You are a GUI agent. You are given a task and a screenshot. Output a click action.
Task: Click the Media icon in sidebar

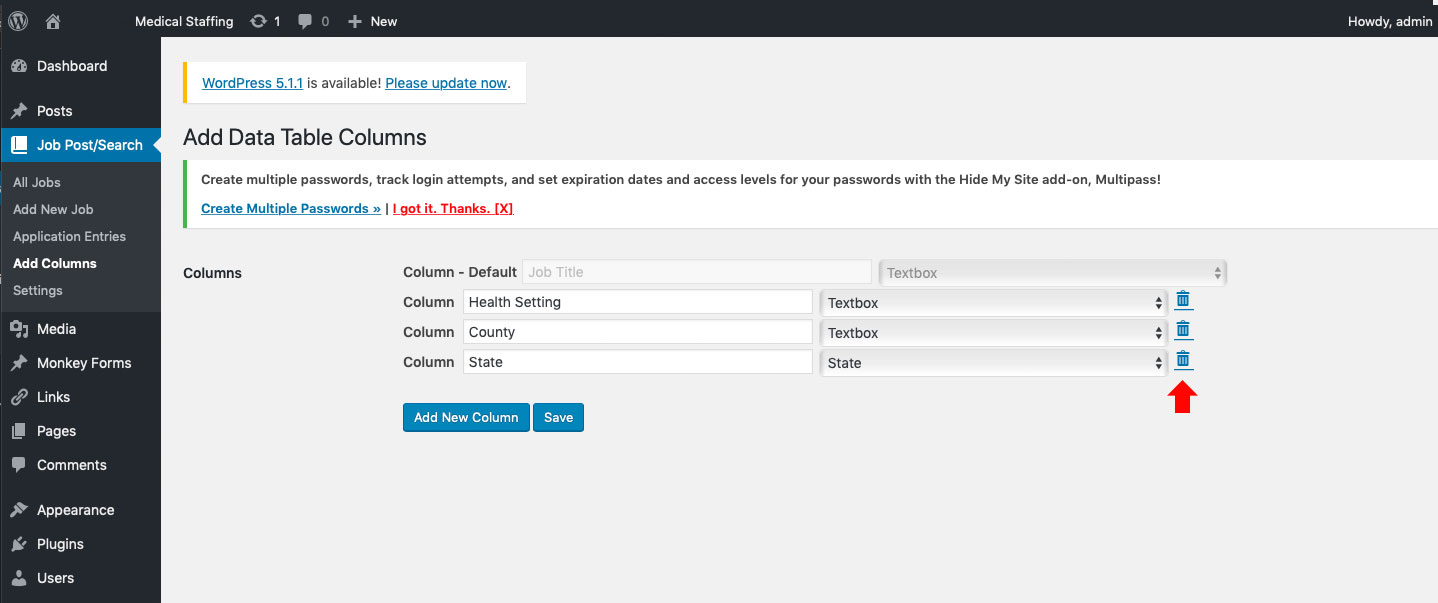click(19, 329)
